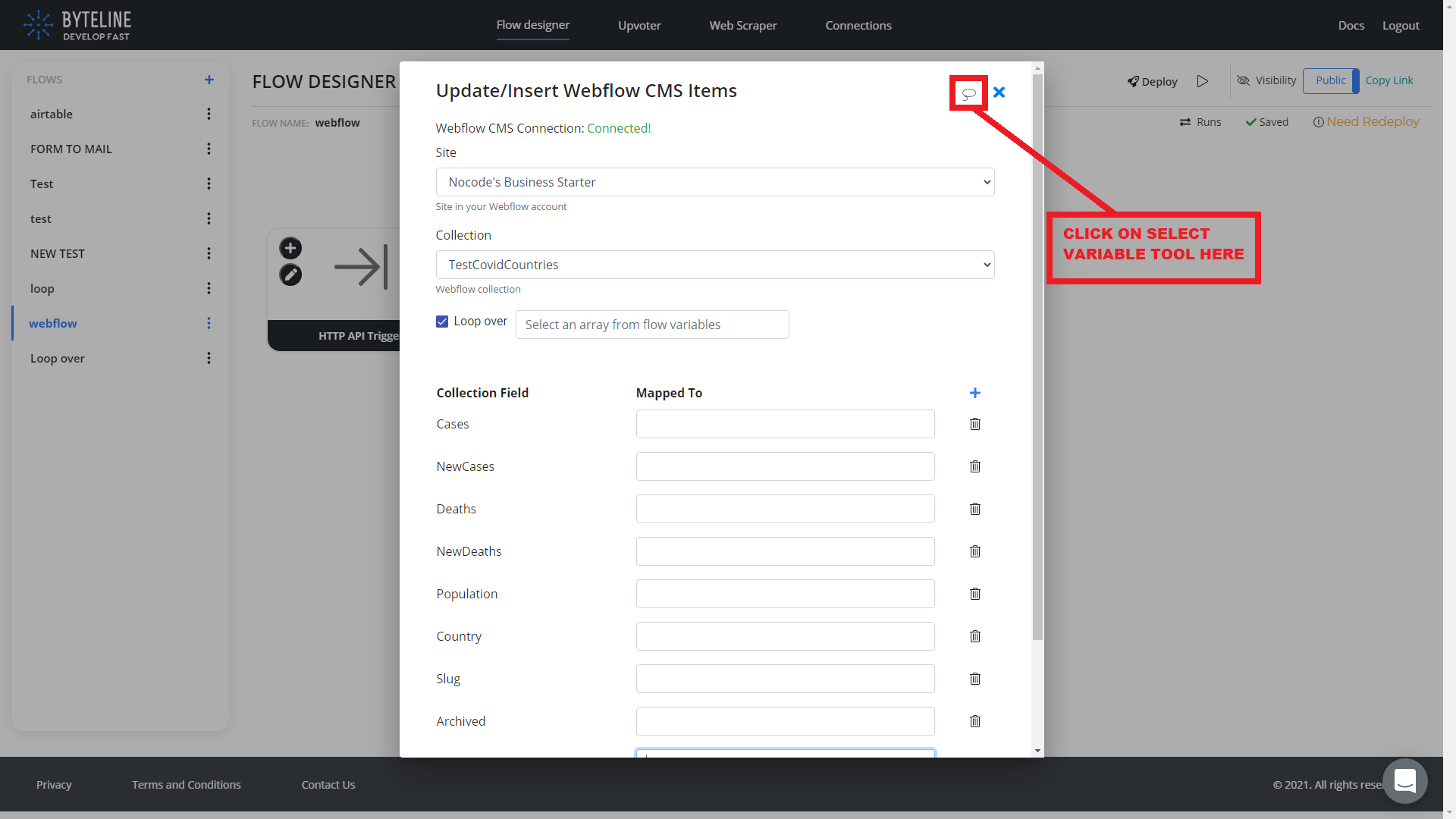Click the NewDeaths mapped-to input
Viewport: 1456px width, 819px height.
(785, 551)
